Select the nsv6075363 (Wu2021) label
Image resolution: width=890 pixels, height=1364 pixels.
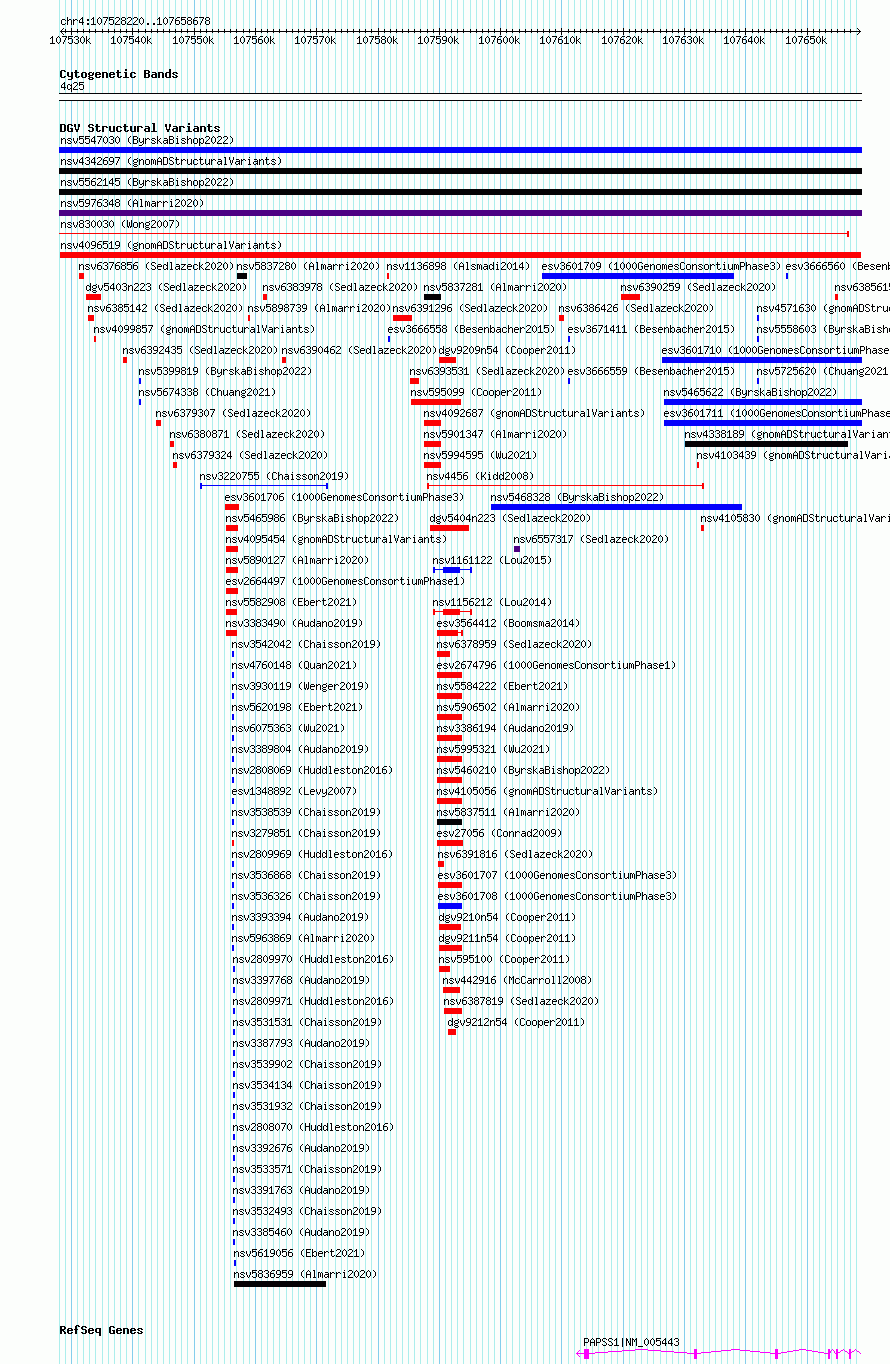(288, 728)
